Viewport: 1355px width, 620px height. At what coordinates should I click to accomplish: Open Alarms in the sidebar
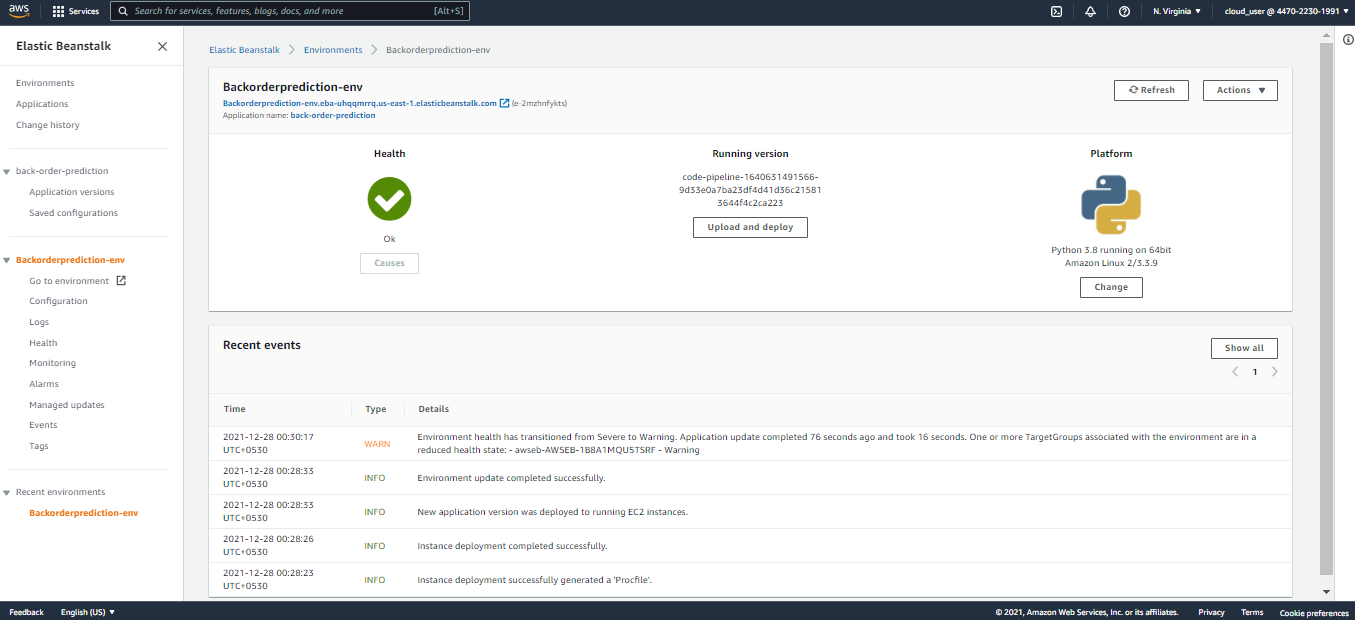[x=44, y=384]
